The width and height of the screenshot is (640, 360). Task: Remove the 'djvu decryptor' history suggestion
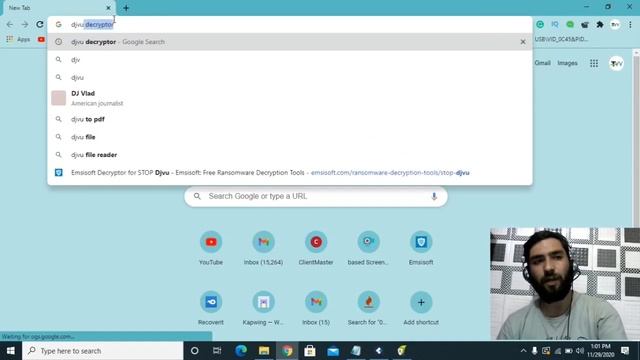pyautogui.click(x=523, y=42)
